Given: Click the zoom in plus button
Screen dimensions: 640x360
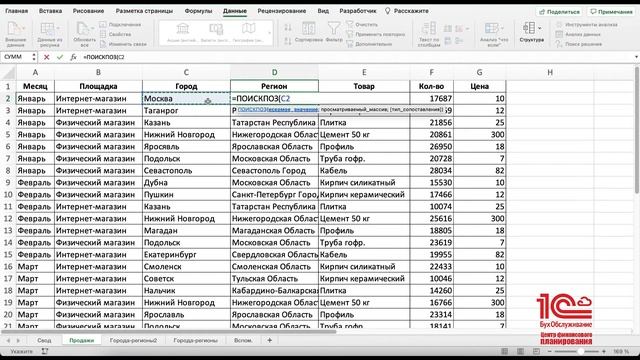Looking at the screenshot, I should pyautogui.click(x=604, y=351).
